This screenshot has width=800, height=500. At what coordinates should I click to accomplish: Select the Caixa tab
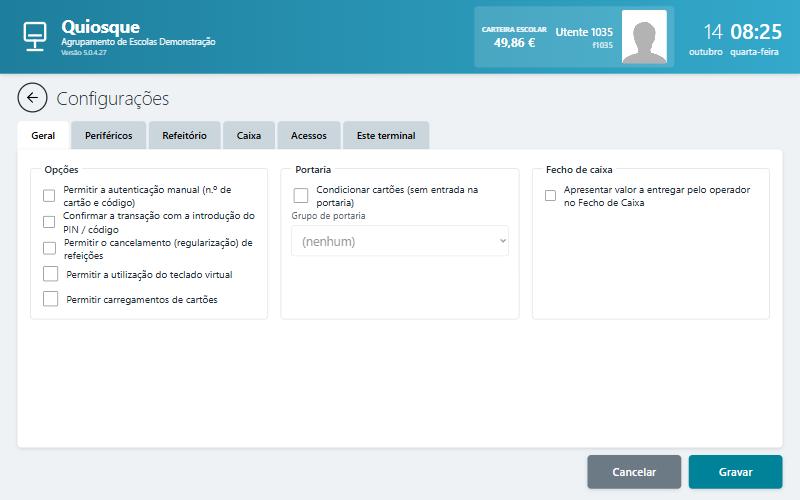tap(249, 136)
